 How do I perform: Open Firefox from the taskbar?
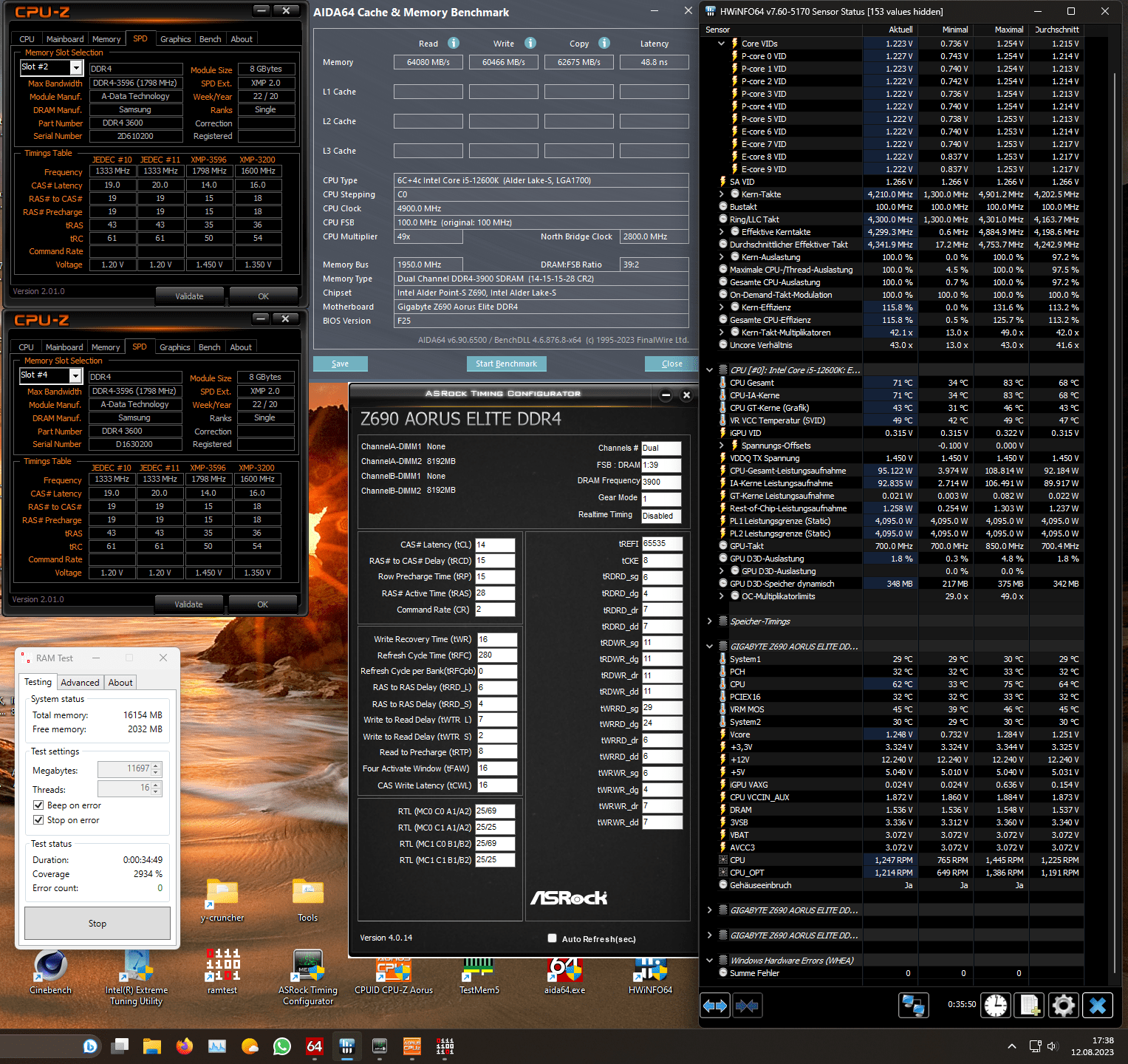tap(185, 1046)
